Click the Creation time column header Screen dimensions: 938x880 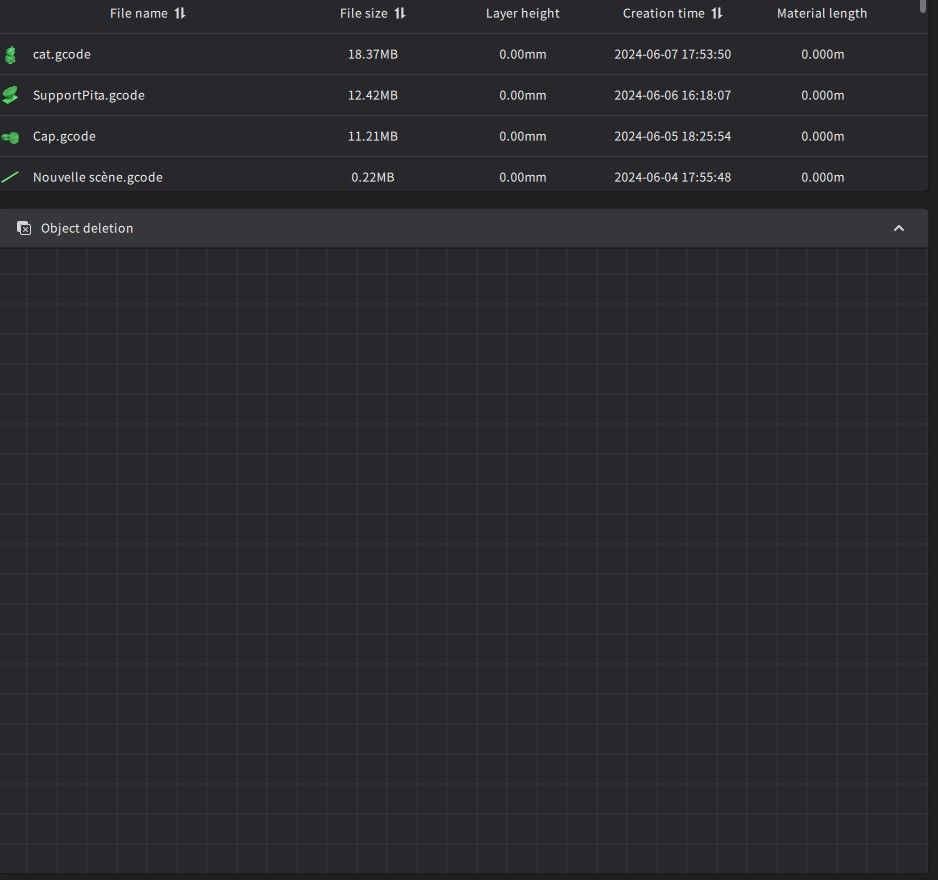pos(663,13)
